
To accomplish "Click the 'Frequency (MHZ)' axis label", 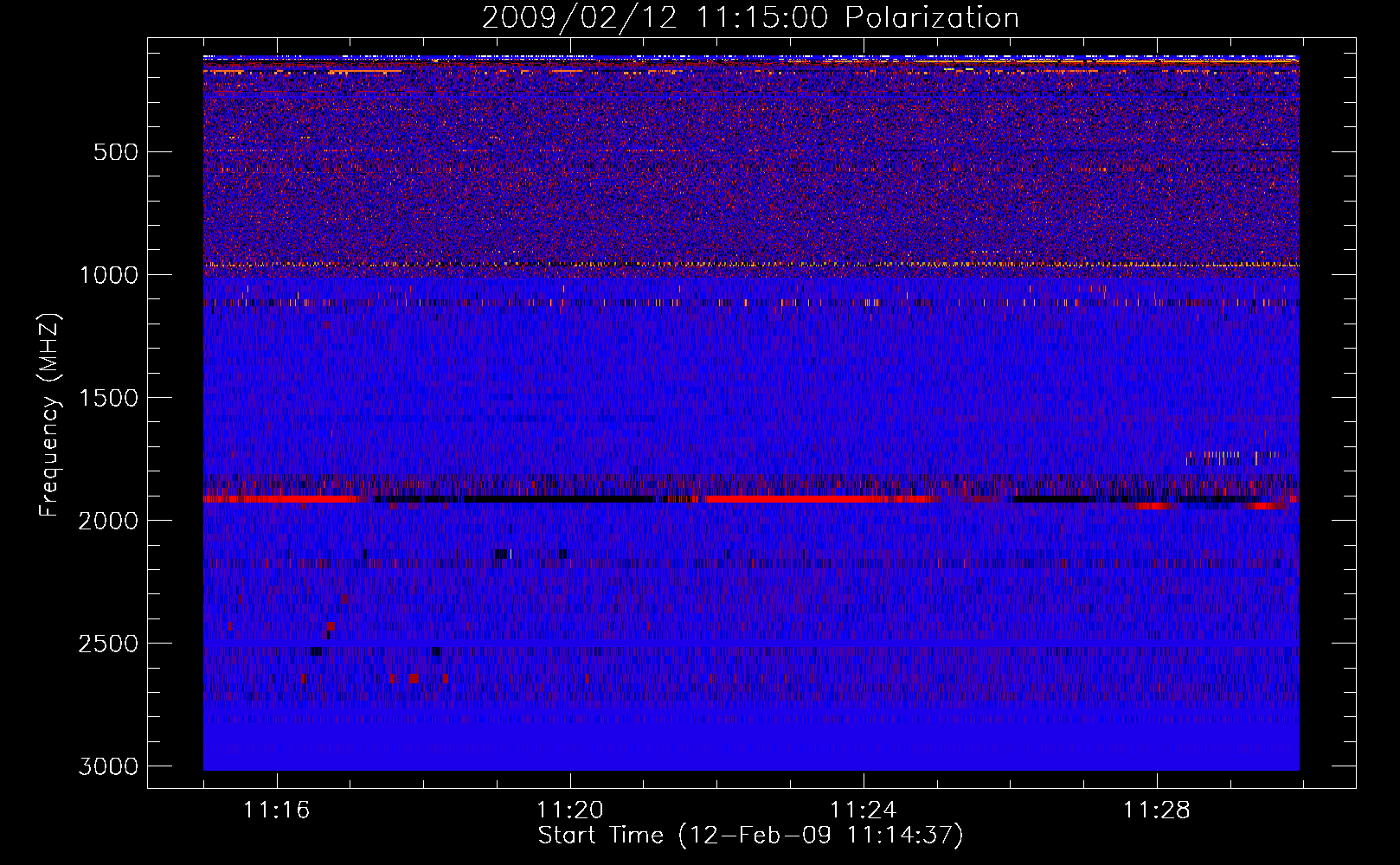I will (50, 415).
